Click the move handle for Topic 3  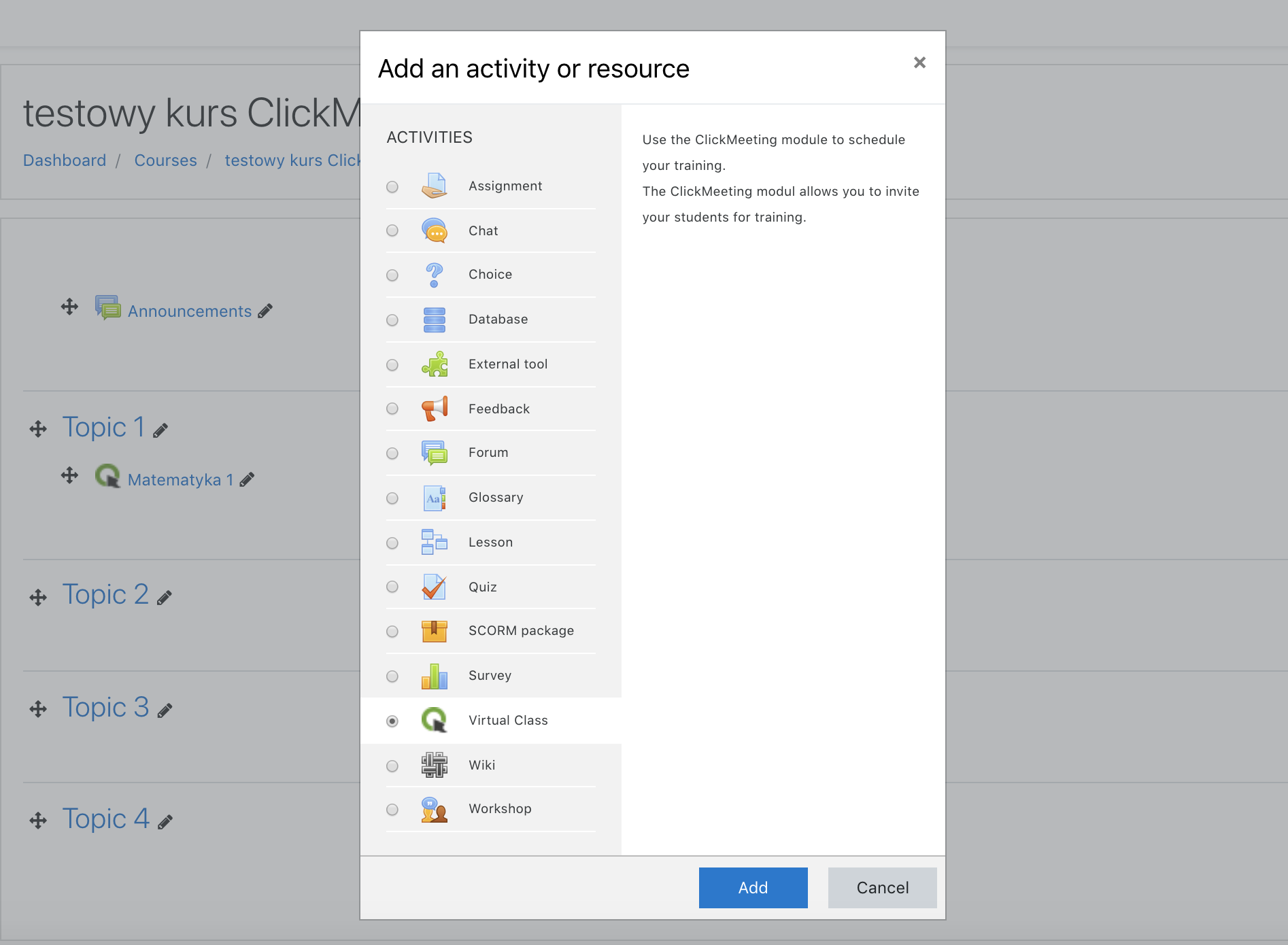click(x=38, y=709)
